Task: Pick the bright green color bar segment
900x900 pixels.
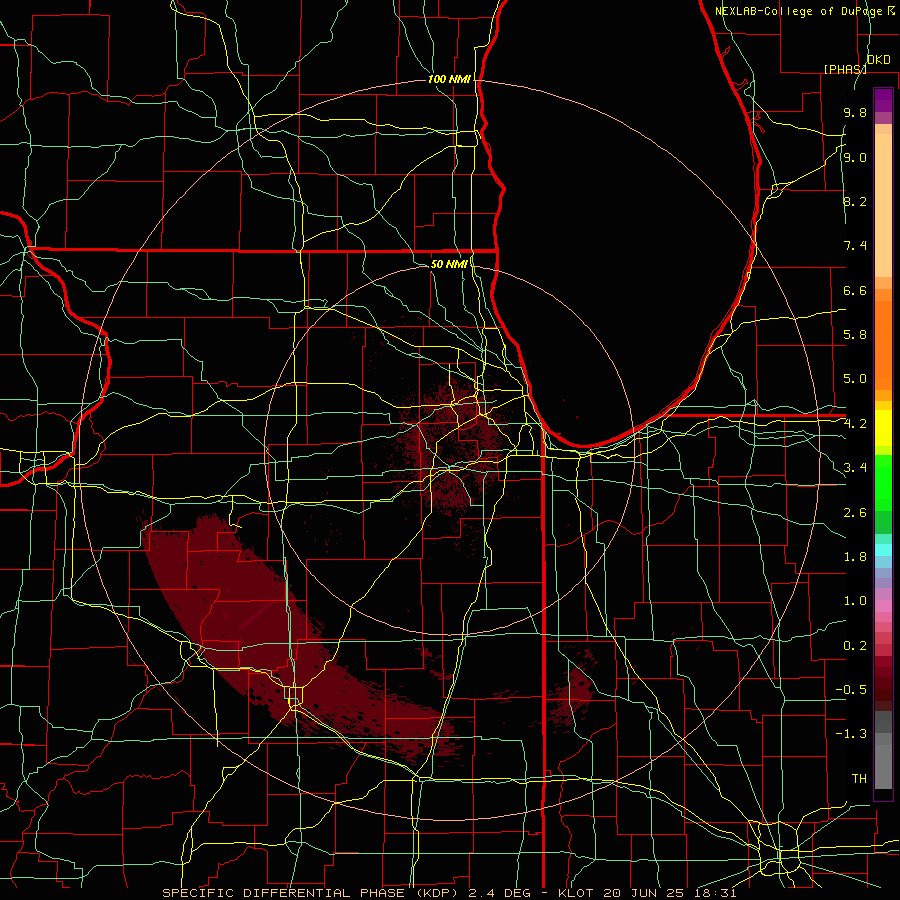Action: tap(883, 482)
